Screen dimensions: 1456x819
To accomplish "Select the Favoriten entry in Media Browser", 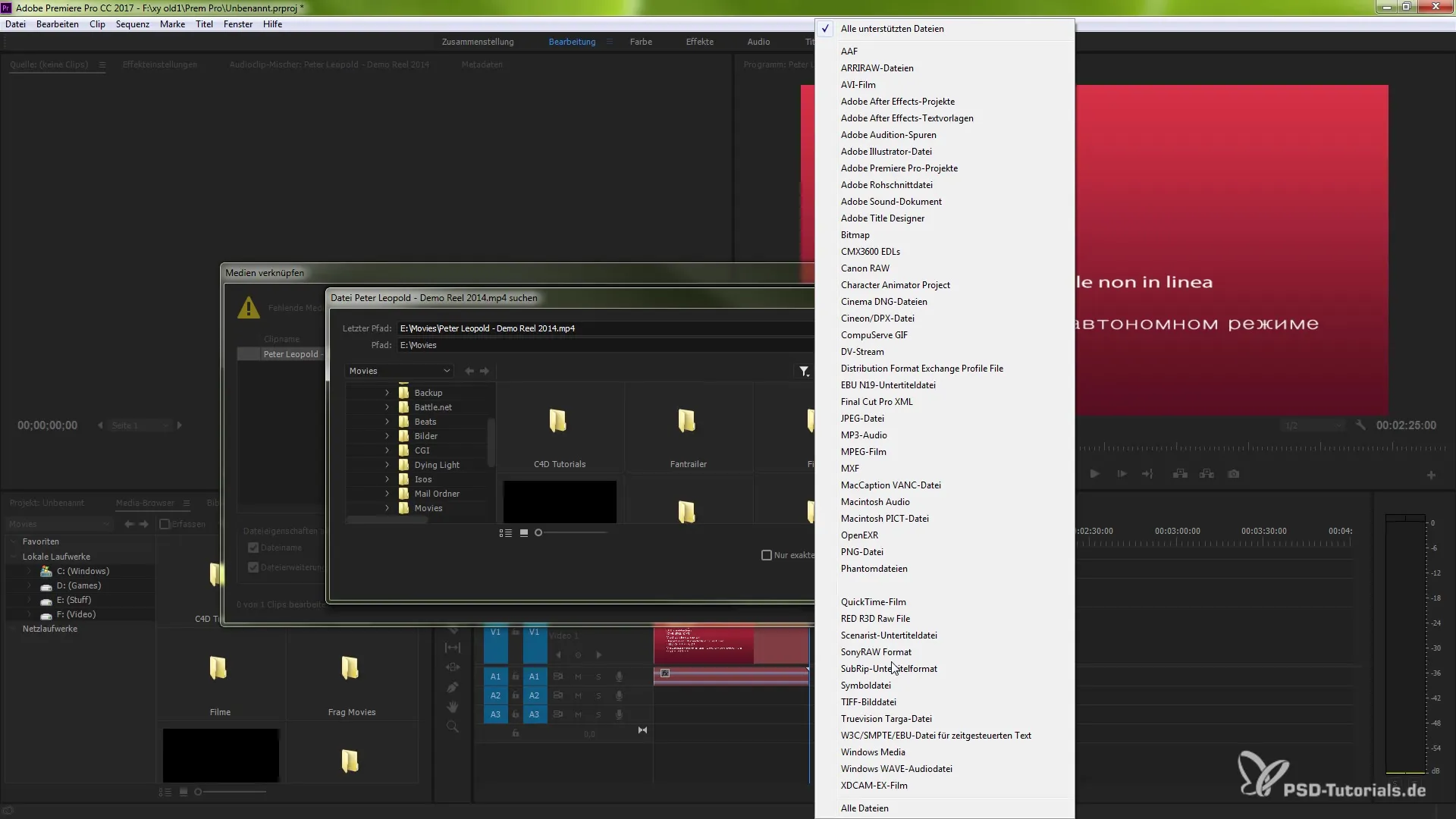I will 41,542.
